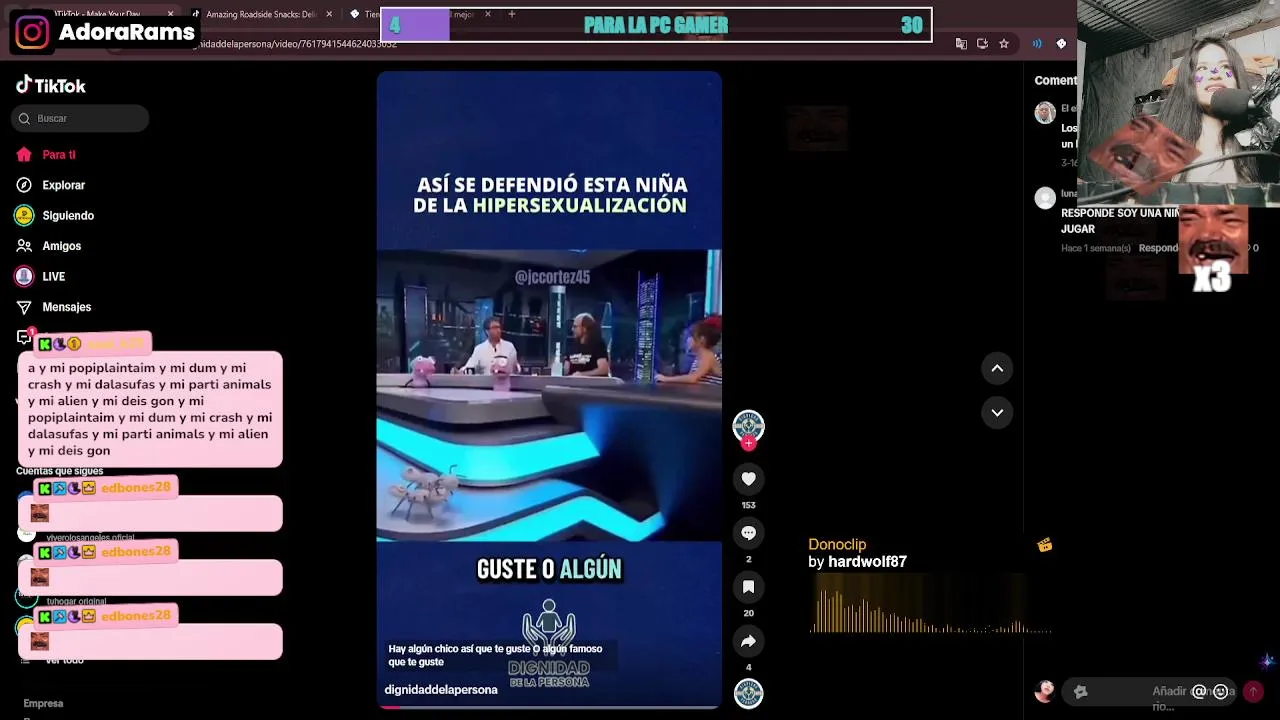Click the Amigos people icon
The height and width of the screenshot is (720, 1280).
coord(24,246)
